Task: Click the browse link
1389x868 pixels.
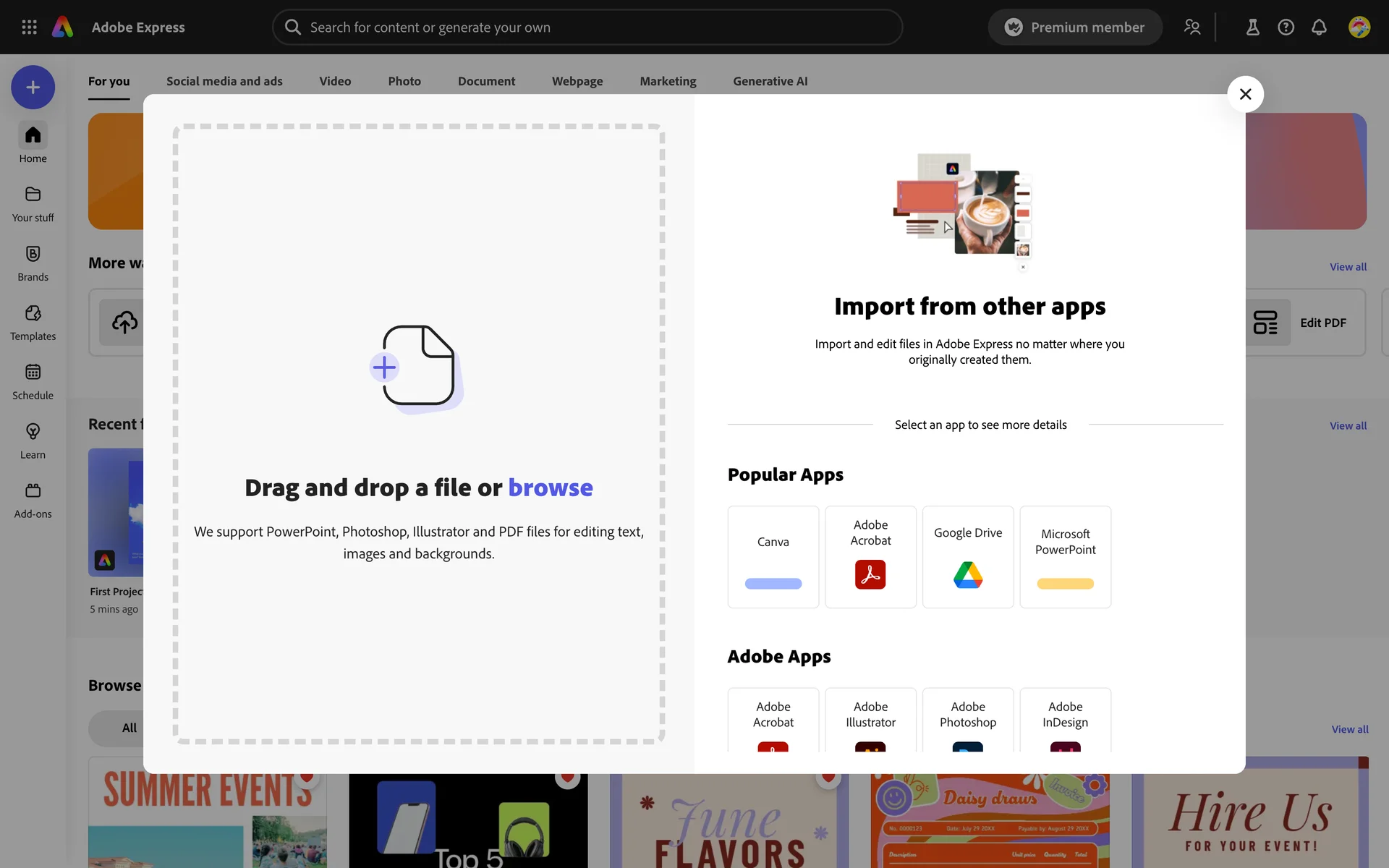Action: point(550,488)
